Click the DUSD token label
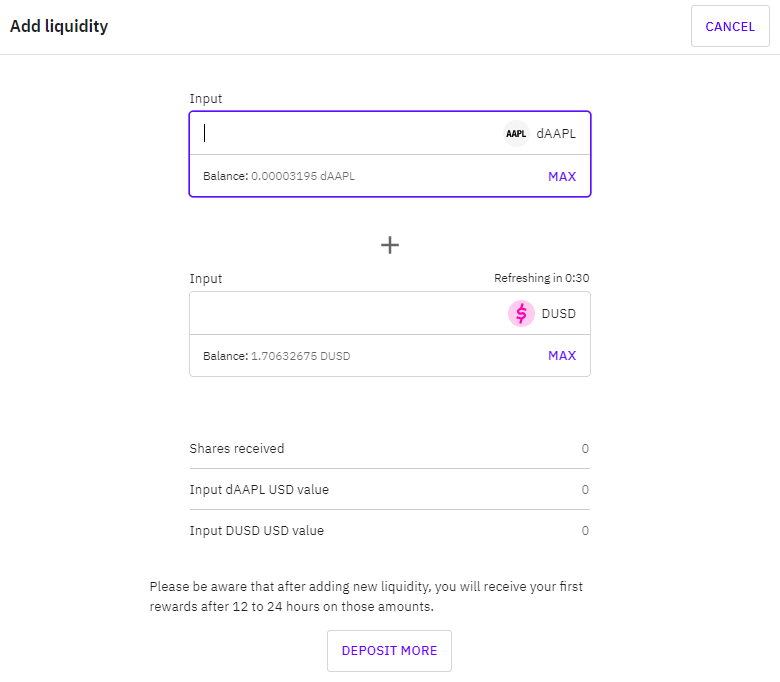The width and height of the screenshot is (780, 682). (558, 313)
